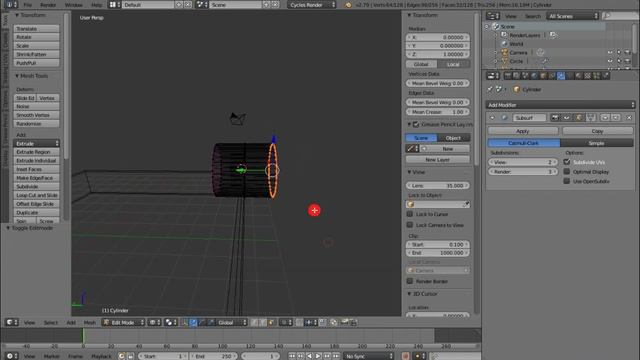Open the Object properties cube tab
Screen dimensions: 640x360
[543, 76]
